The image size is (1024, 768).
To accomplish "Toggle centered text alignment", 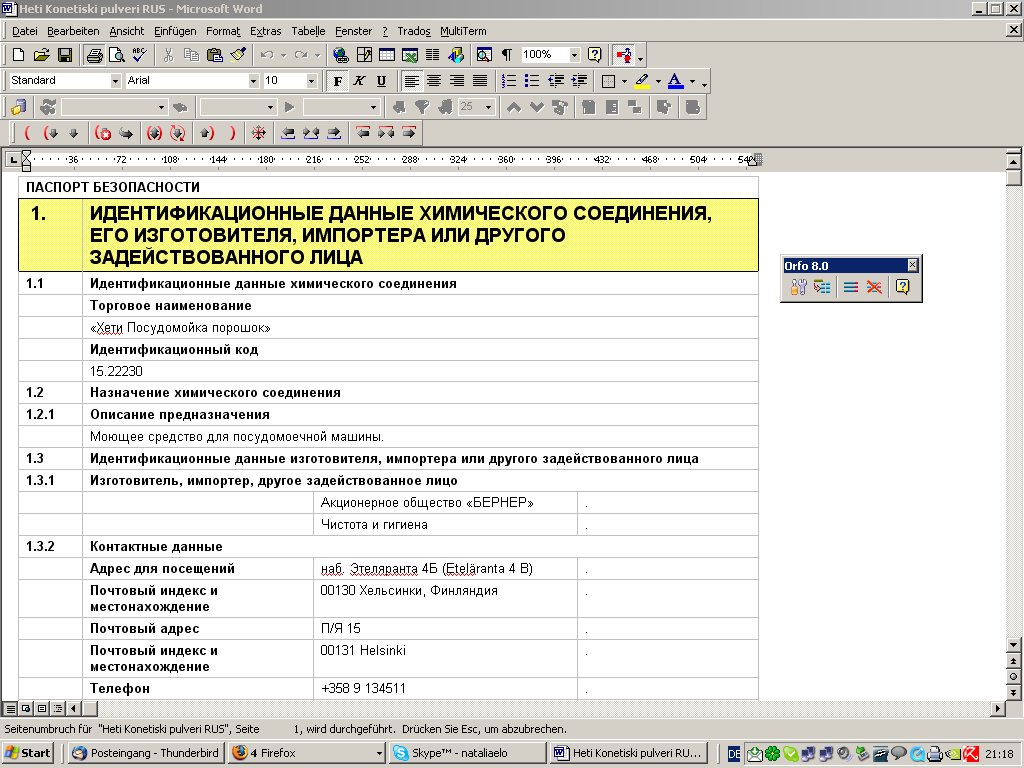I will click(x=434, y=81).
